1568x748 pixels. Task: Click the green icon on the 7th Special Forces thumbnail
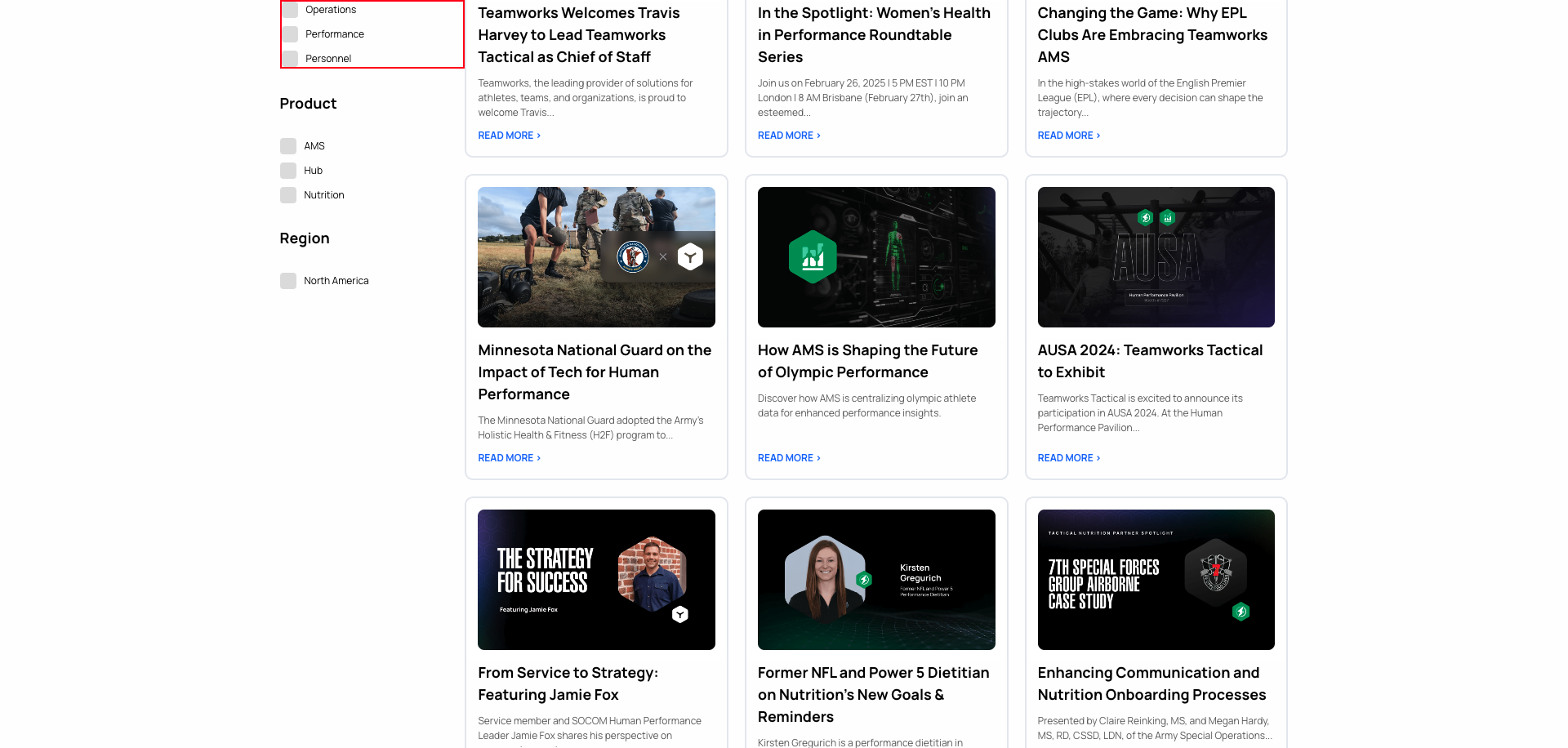click(x=1242, y=610)
